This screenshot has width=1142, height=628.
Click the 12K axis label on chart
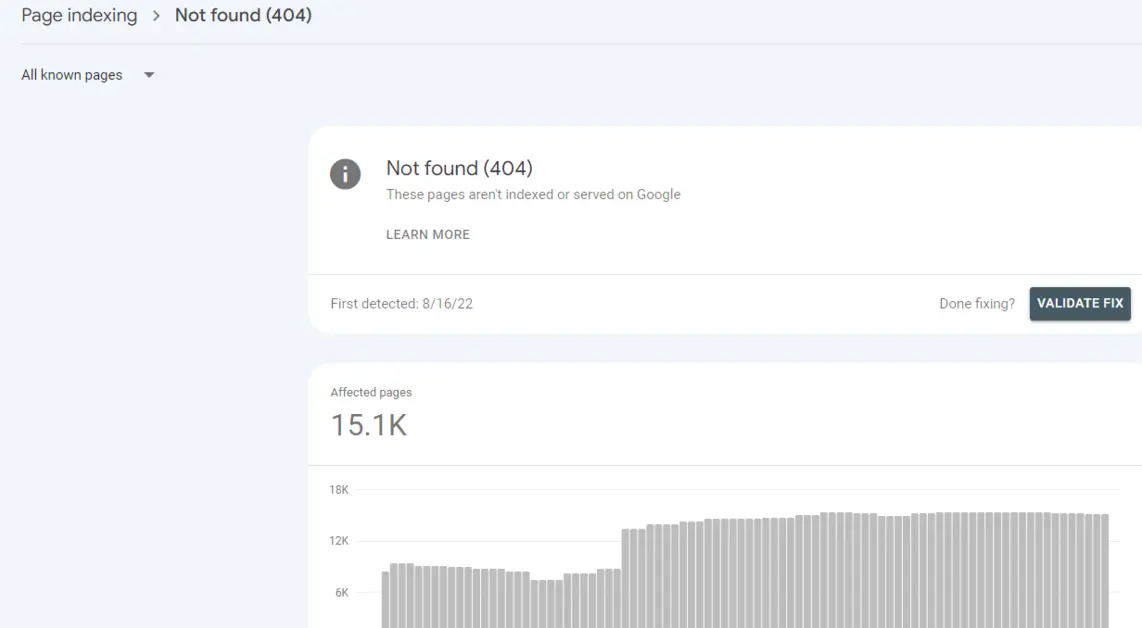(x=339, y=541)
